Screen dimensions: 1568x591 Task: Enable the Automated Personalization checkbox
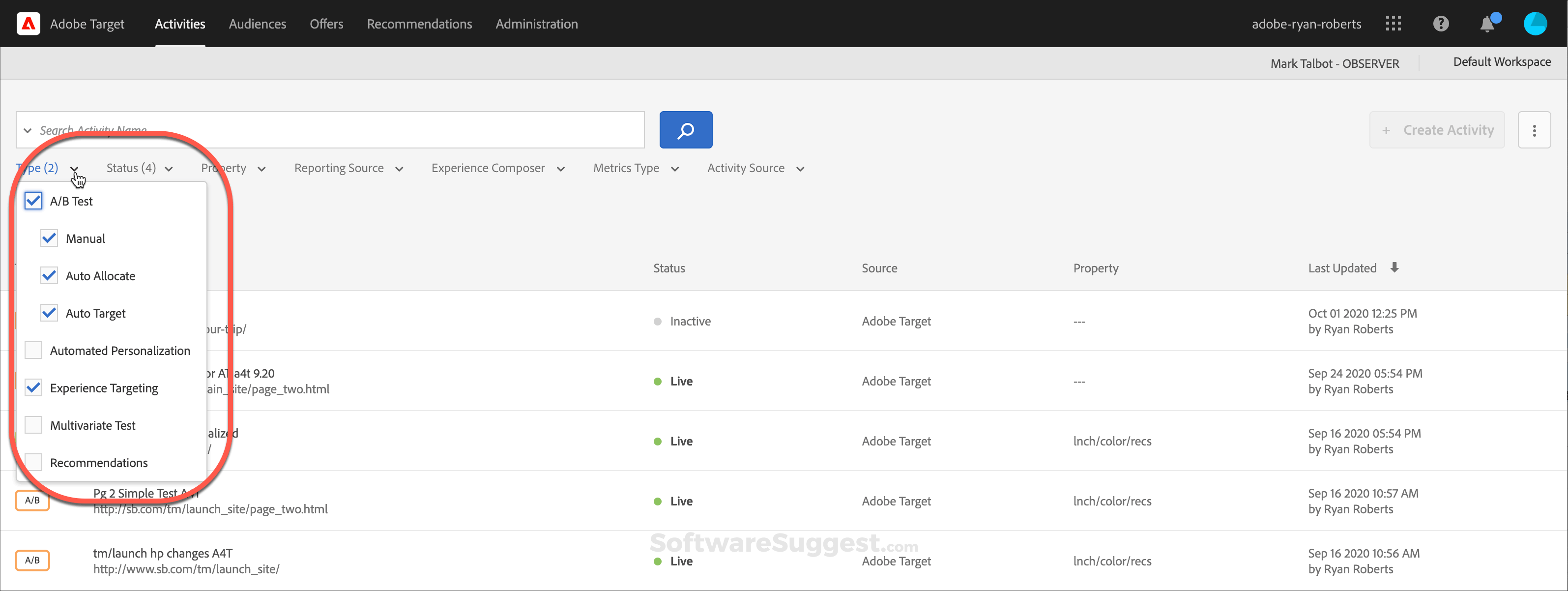[x=33, y=350]
